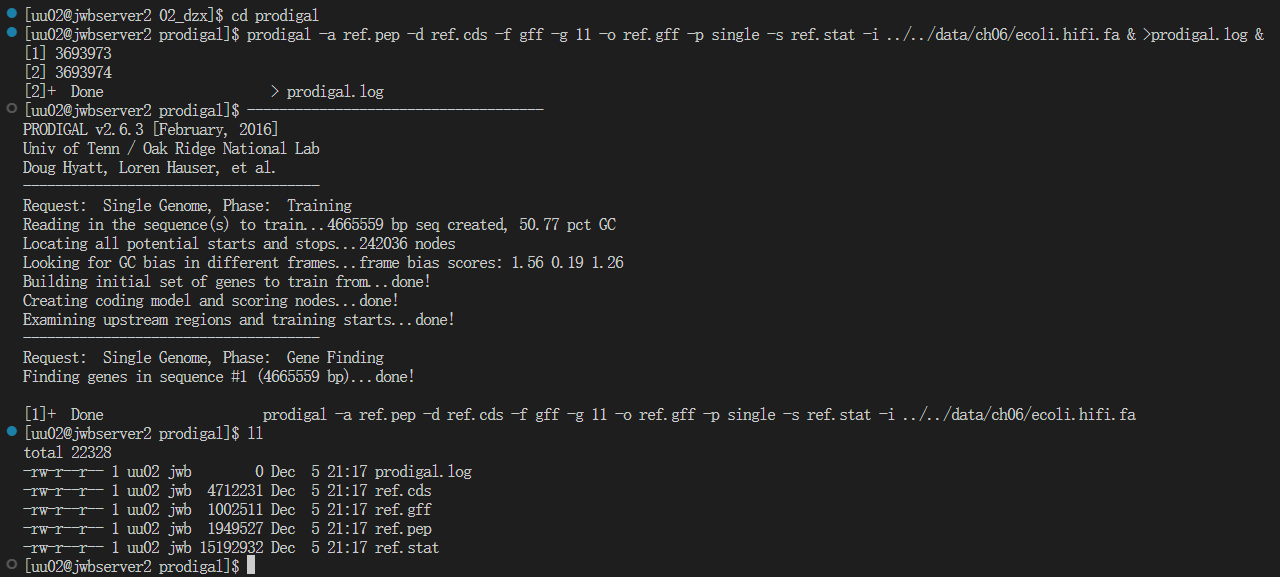Open the ref.gff file in the listing

403,510
